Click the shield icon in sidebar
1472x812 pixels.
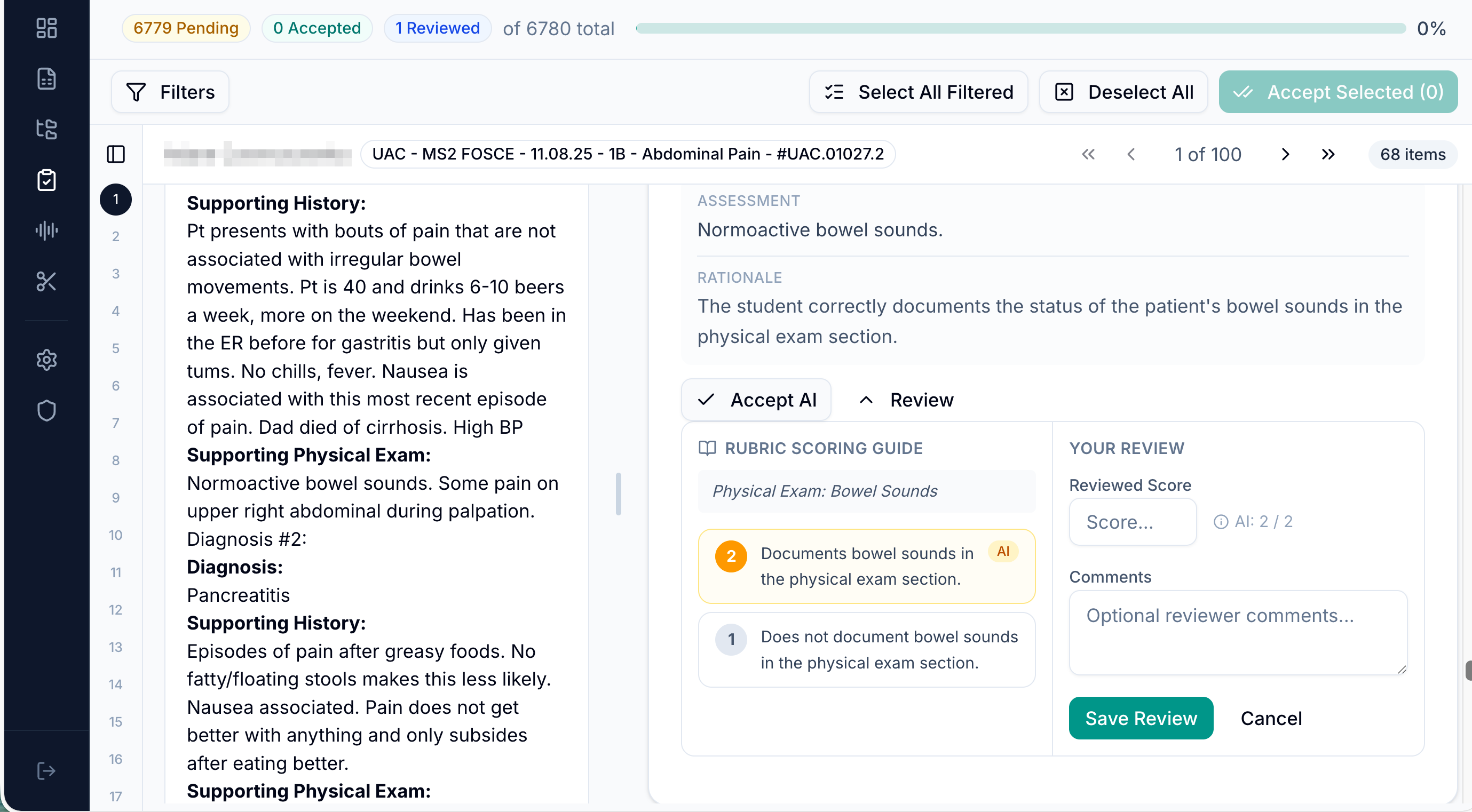pos(46,411)
